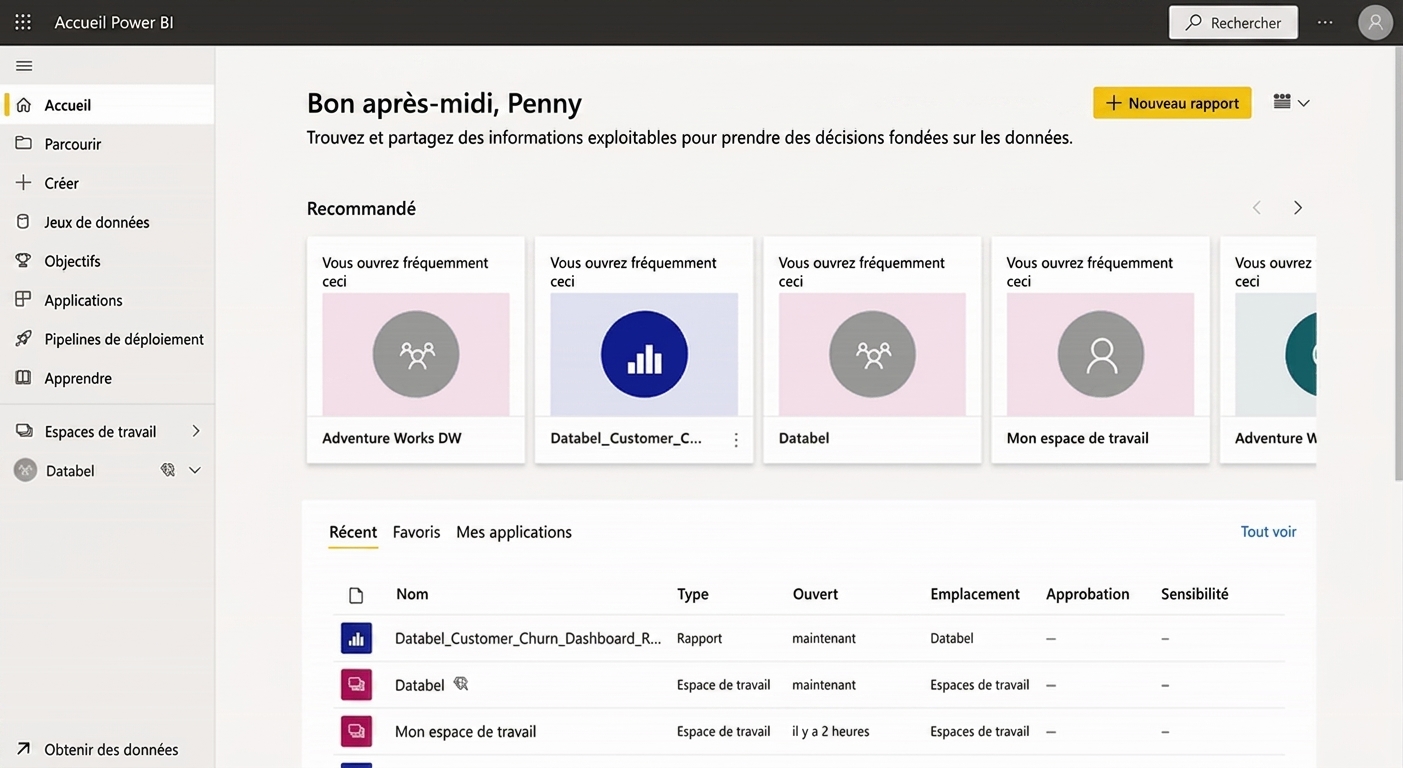This screenshot has width=1403, height=768.
Task: Click the workspace icon in Databel row
Action: pos(356,685)
